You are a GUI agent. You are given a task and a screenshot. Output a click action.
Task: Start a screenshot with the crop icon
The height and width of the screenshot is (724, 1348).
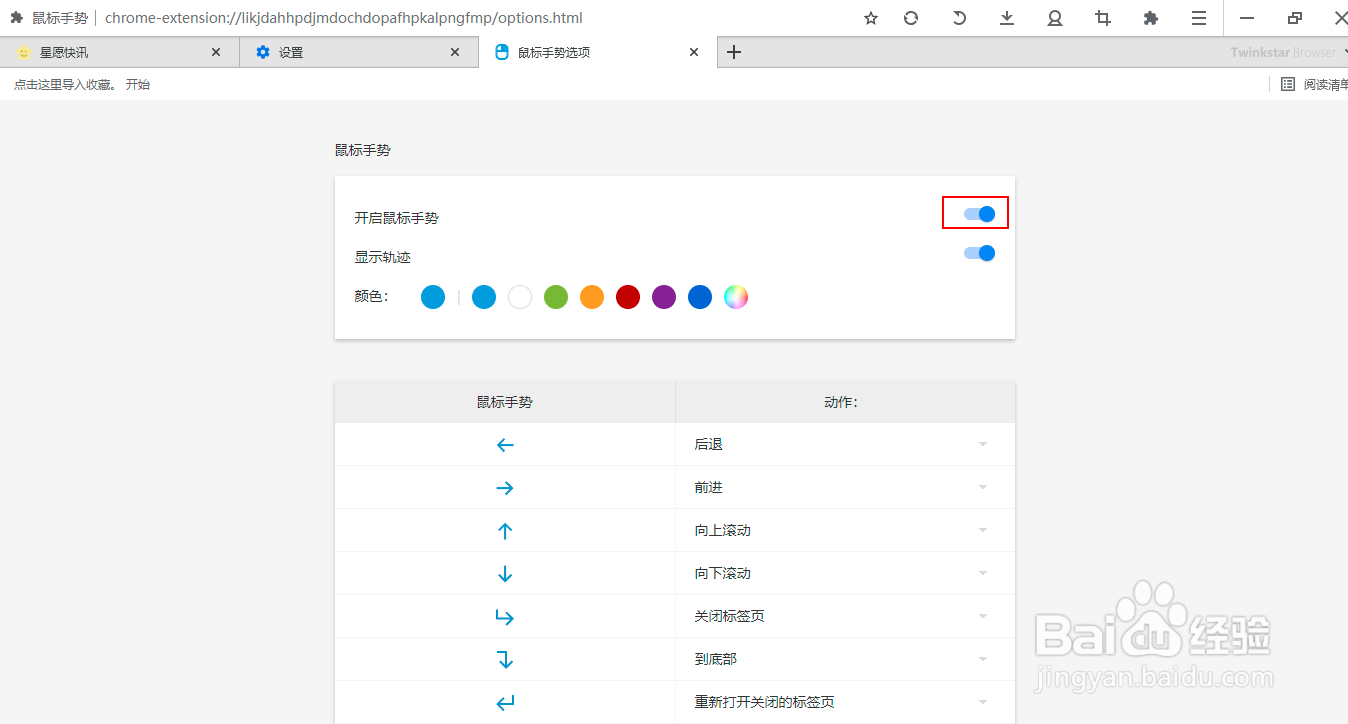point(1102,18)
